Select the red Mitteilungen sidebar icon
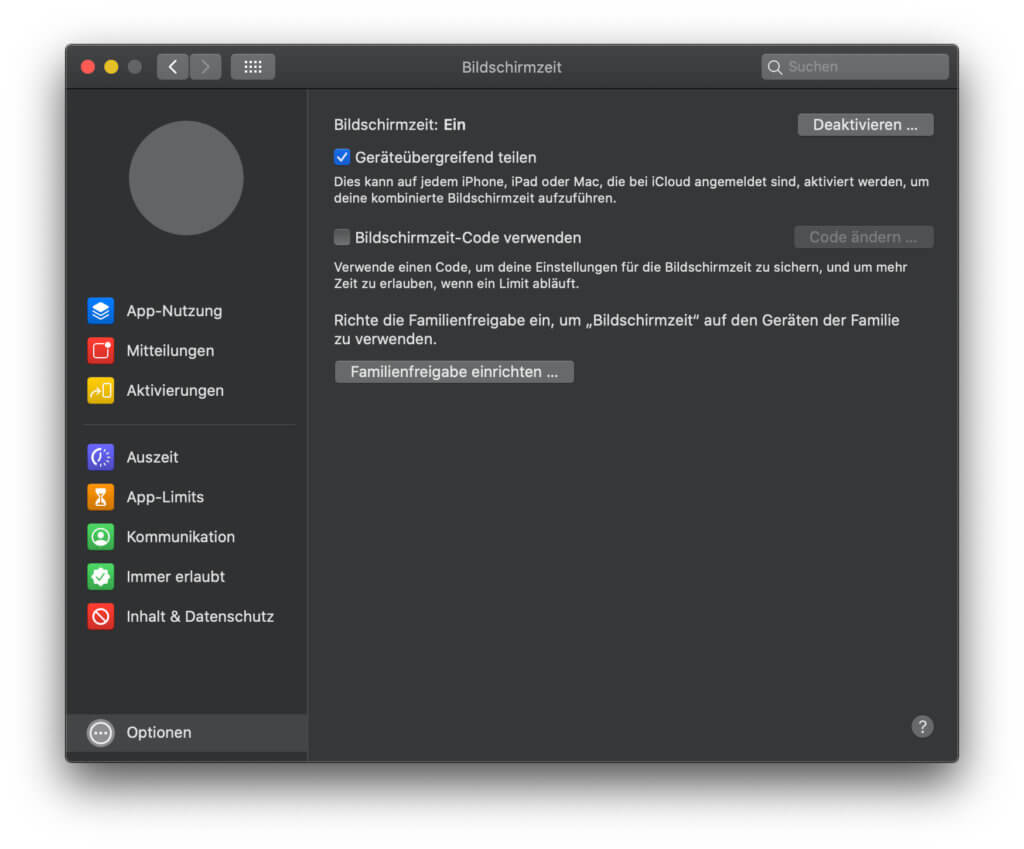Image resolution: width=1024 pixels, height=849 pixels. click(x=100, y=351)
